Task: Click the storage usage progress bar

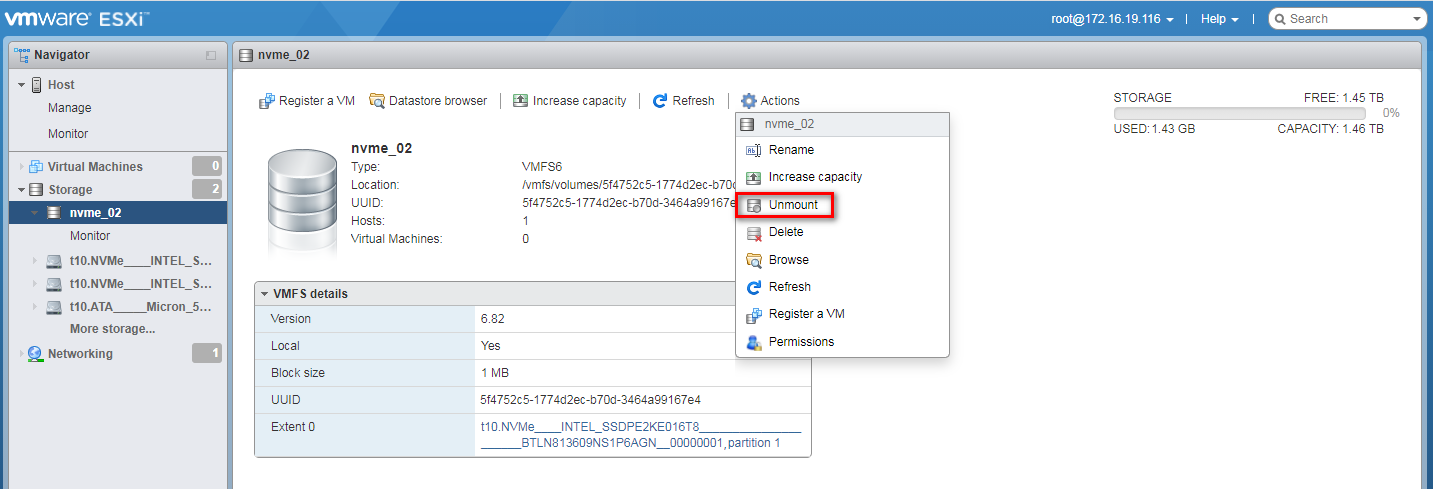Action: (1239, 113)
